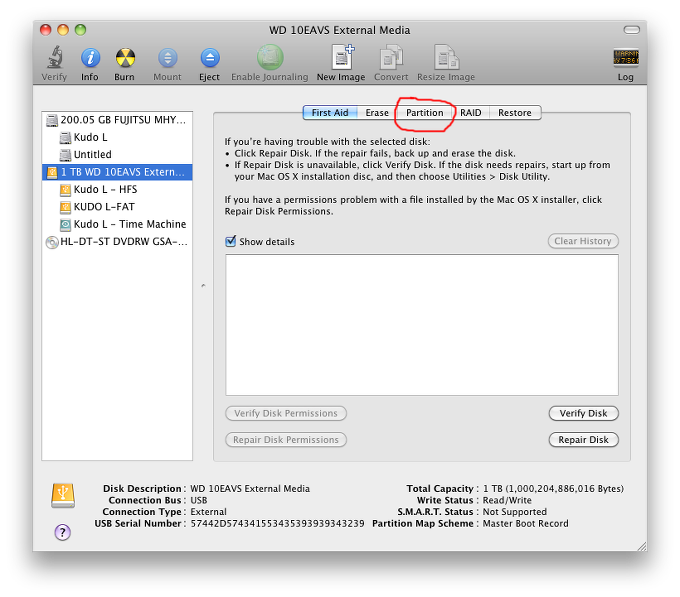Select the 200.05 GB FUJITSU disk row
This screenshot has height=597, width=680.
[117, 120]
